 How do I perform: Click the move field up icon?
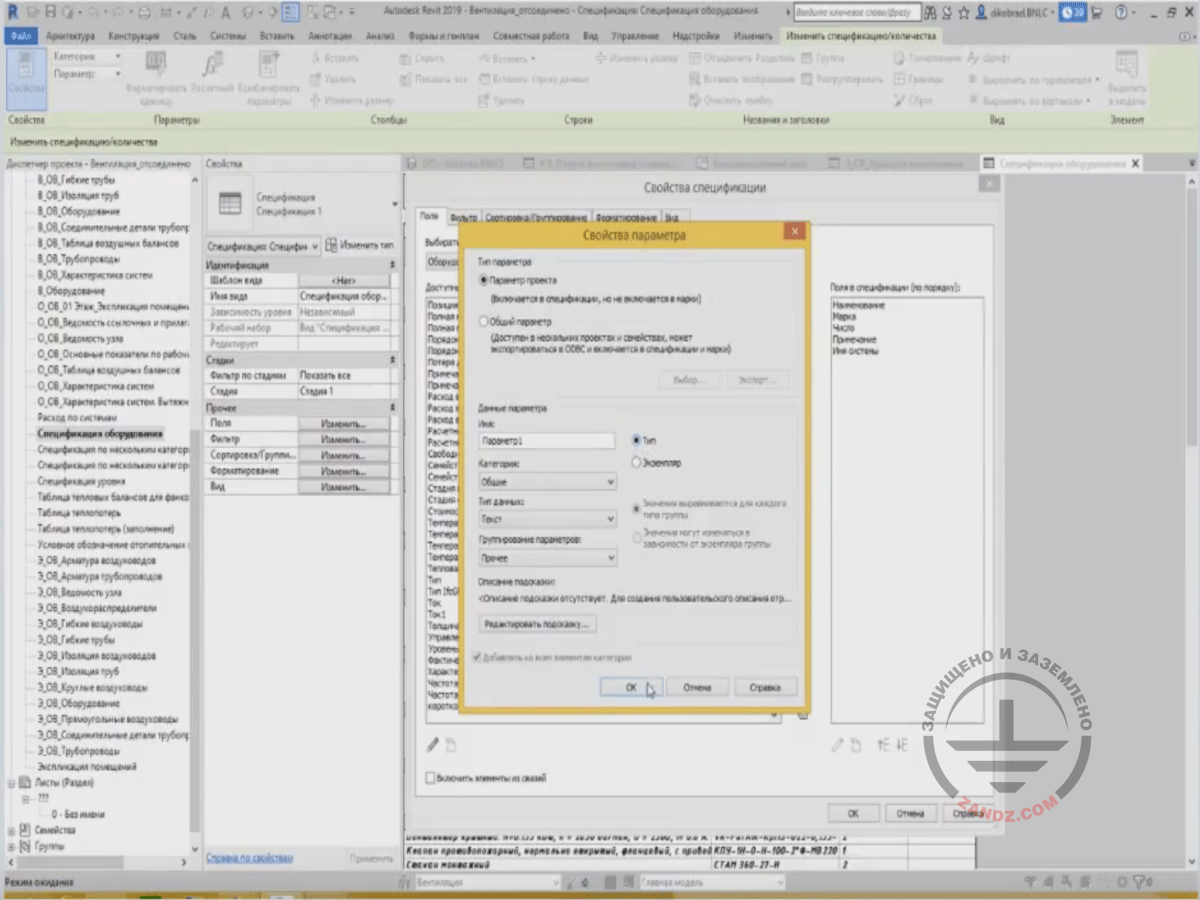pos(883,744)
